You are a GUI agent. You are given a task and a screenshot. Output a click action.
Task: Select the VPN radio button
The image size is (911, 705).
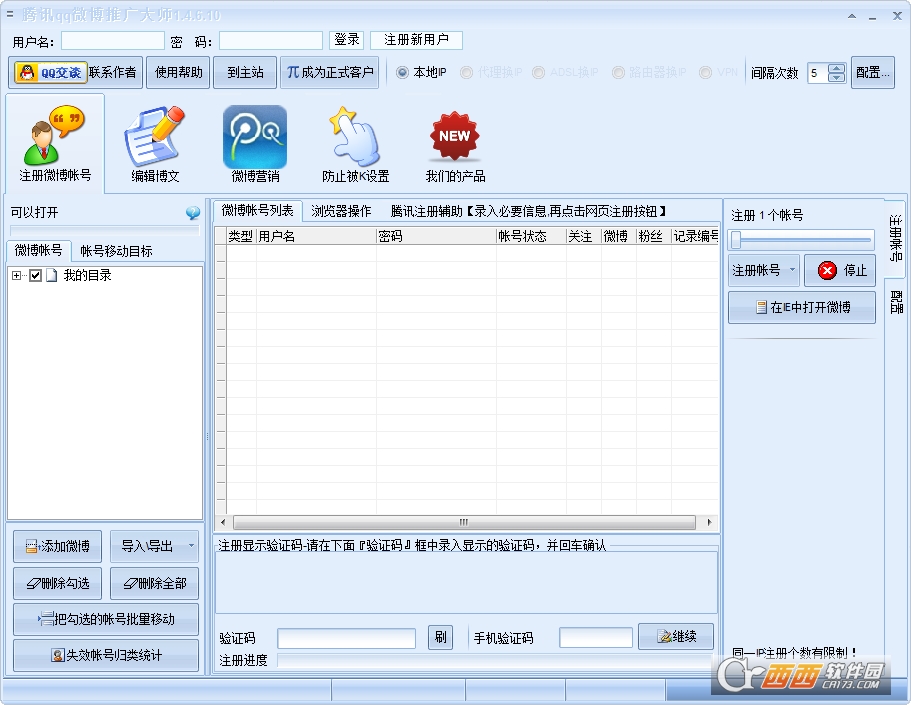[705, 73]
